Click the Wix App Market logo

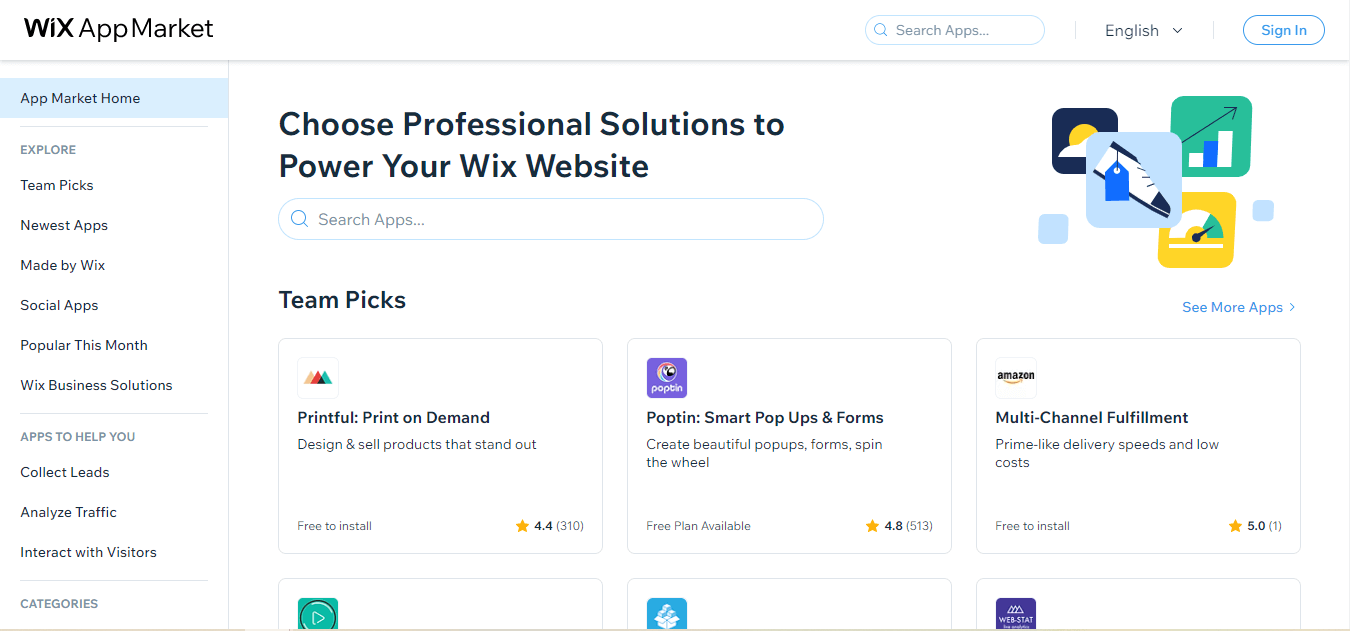(119, 29)
